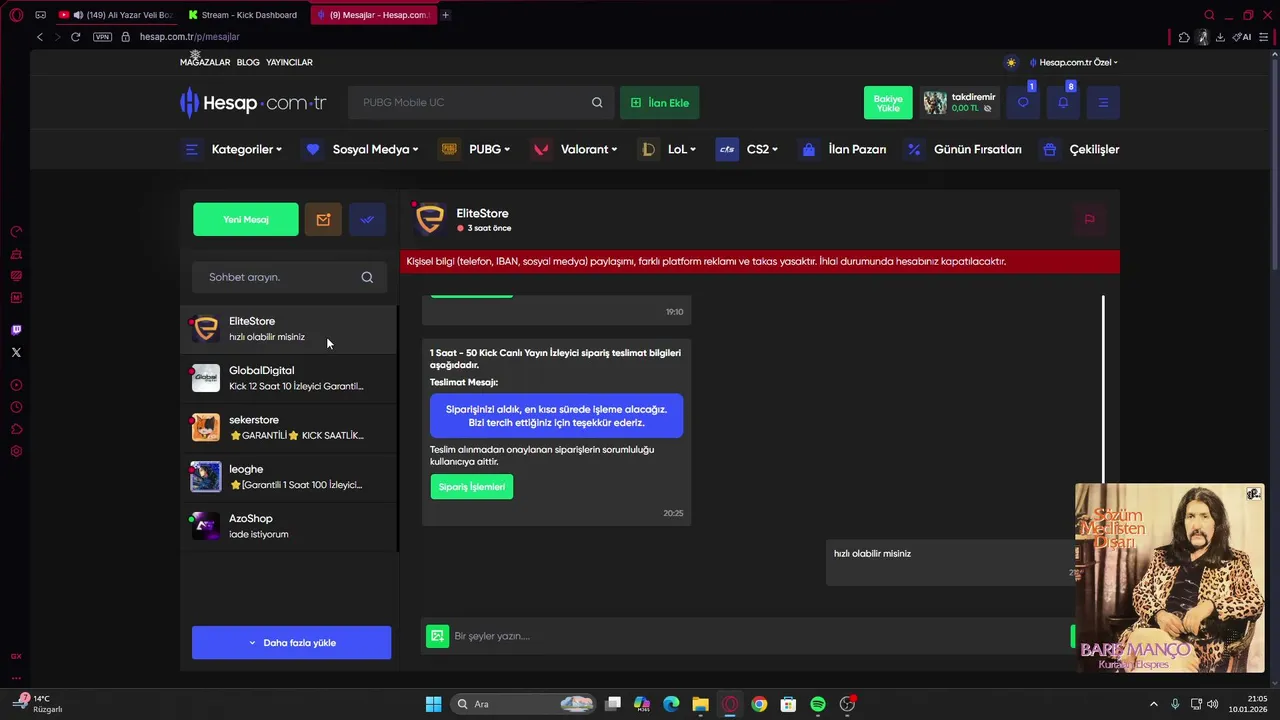
Task: Switch to the Stream - Kick Dashboard tab
Action: (243, 15)
